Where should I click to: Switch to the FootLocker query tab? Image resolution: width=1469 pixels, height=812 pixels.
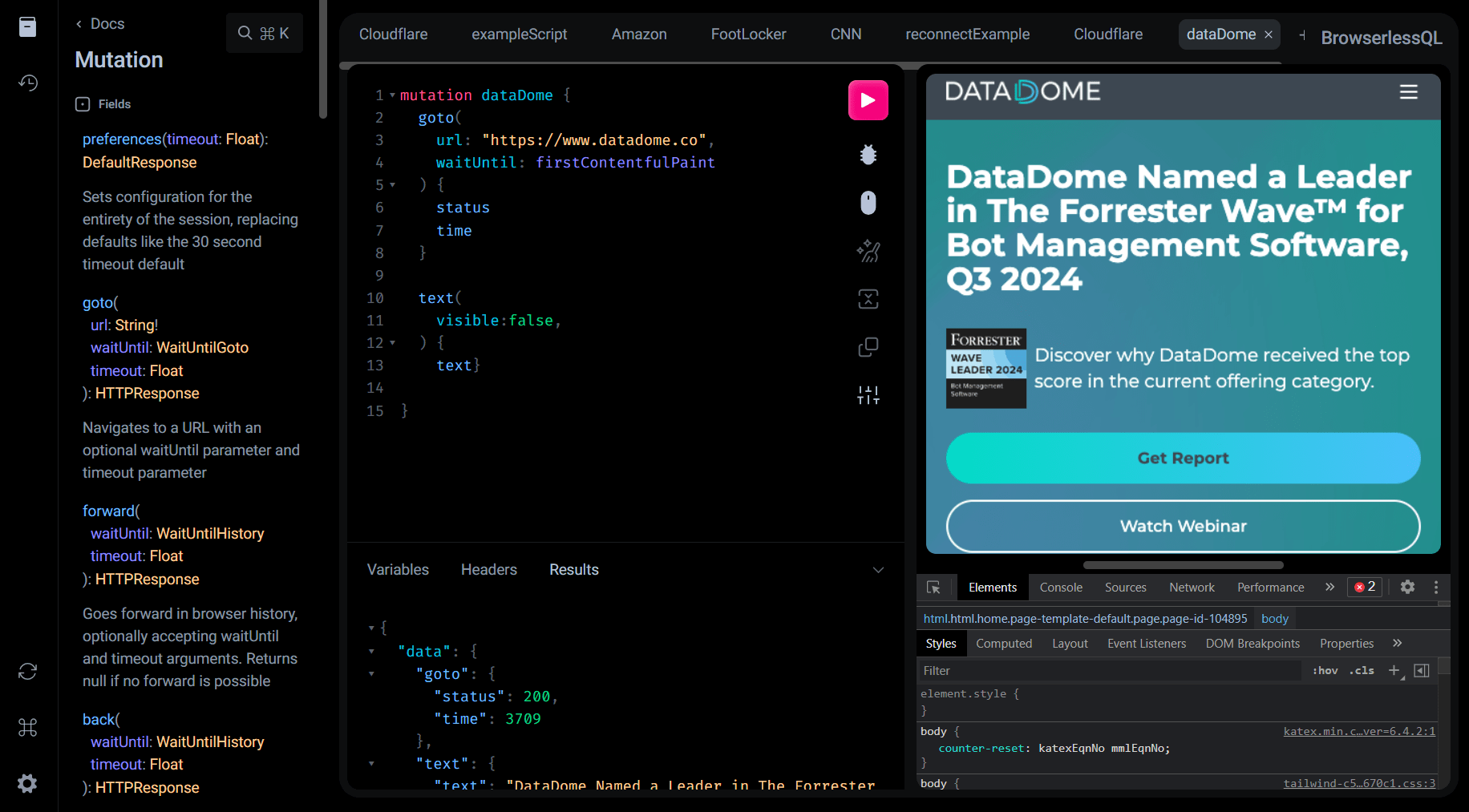tap(748, 34)
